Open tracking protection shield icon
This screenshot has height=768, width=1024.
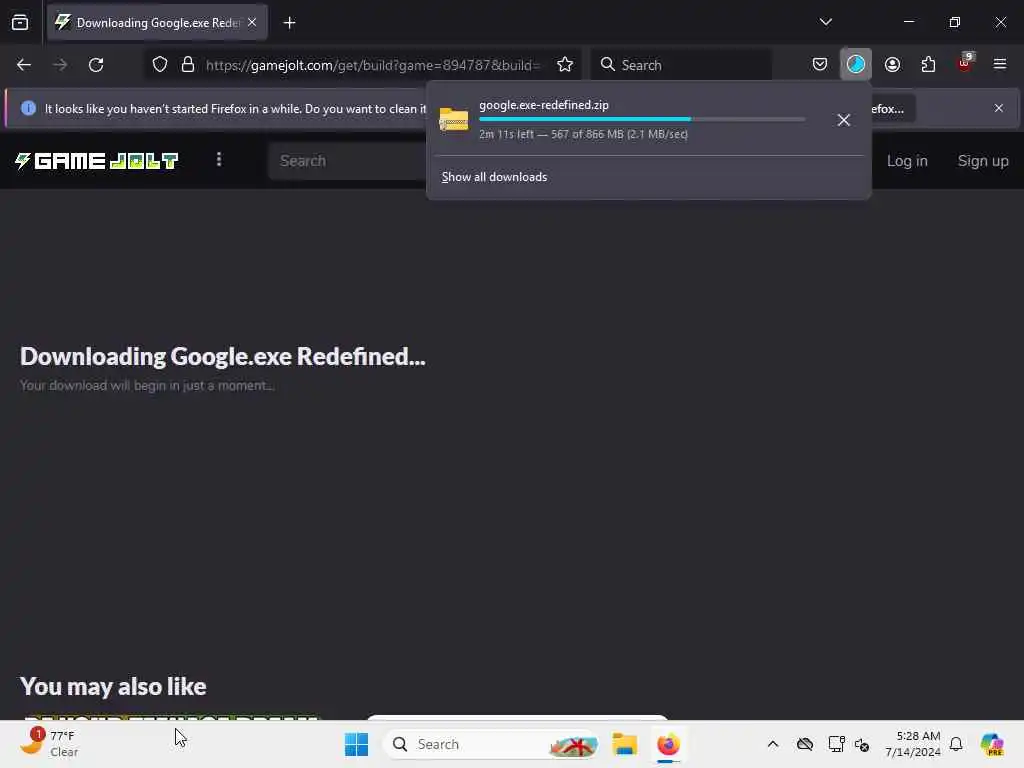160,65
